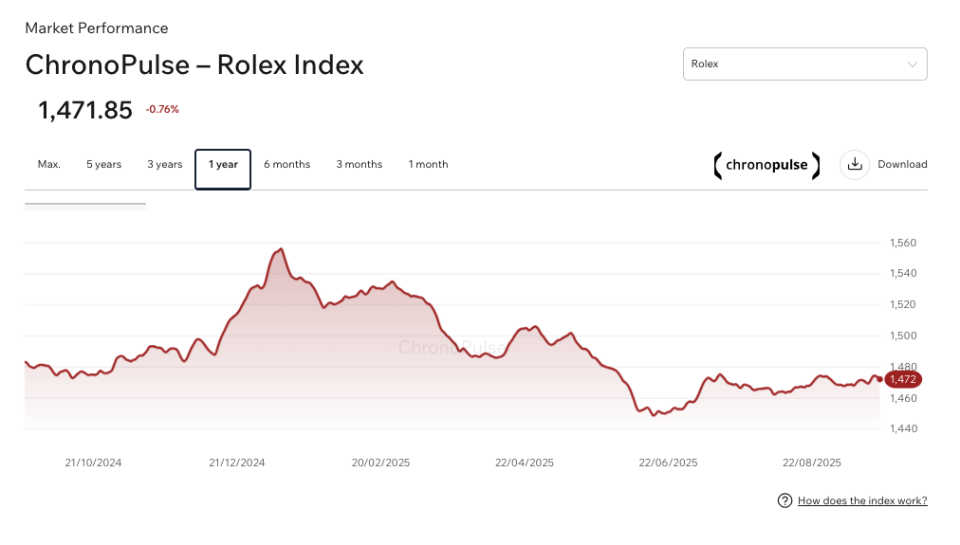Open the Rolex brand dropdown
960x545 pixels.
803,64
